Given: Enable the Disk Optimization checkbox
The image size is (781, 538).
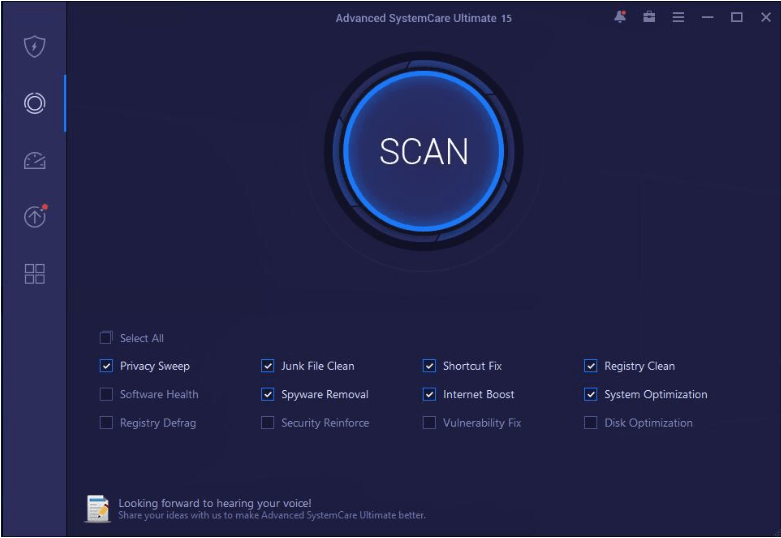Looking at the screenshot, I should coord(591,423).
